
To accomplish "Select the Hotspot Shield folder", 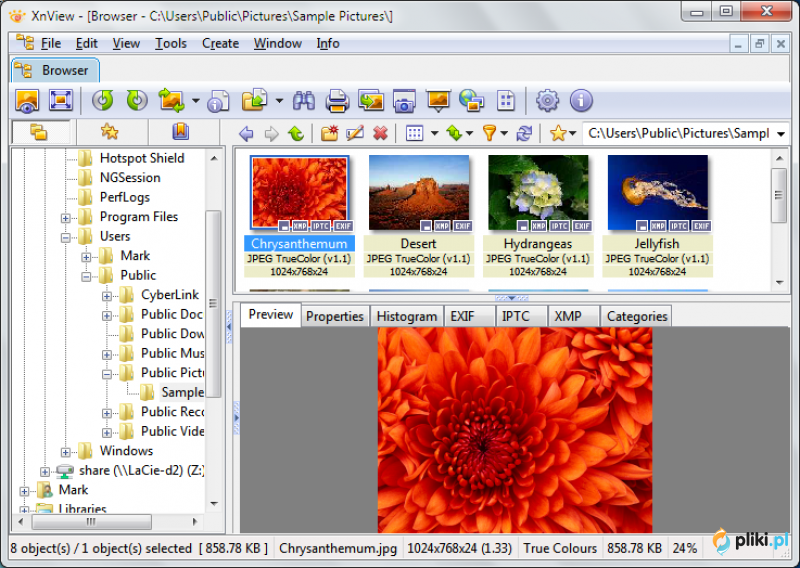I will coord(142,158).
